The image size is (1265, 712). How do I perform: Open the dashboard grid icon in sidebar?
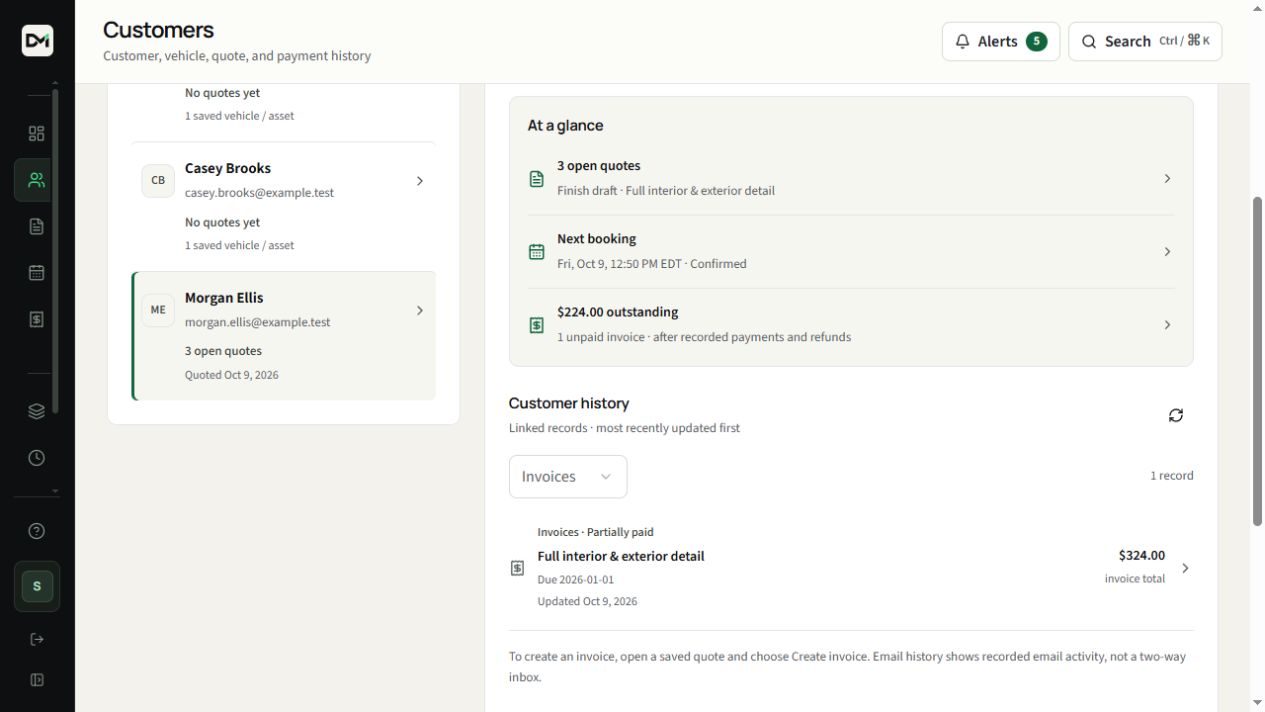(x=37, y=134)
